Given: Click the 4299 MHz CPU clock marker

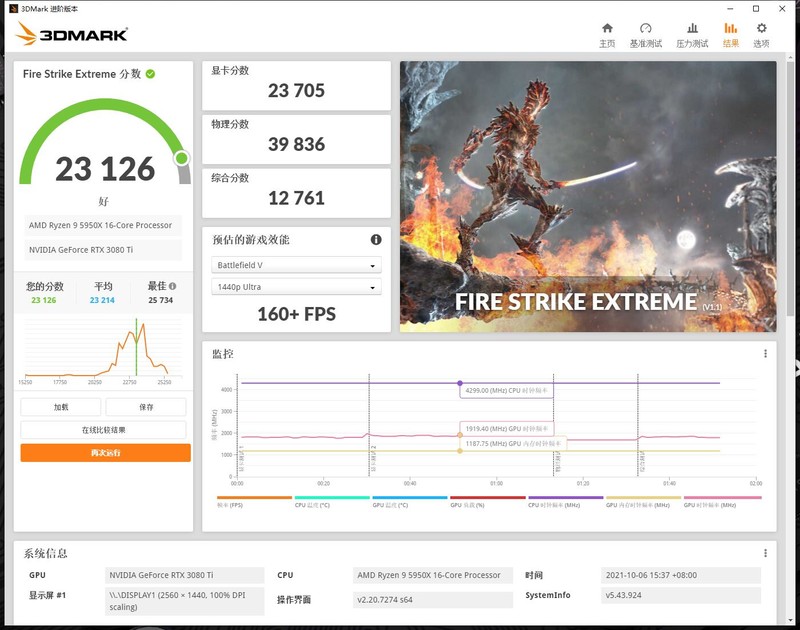Looking at the screenshot, I should pos(460,383).
